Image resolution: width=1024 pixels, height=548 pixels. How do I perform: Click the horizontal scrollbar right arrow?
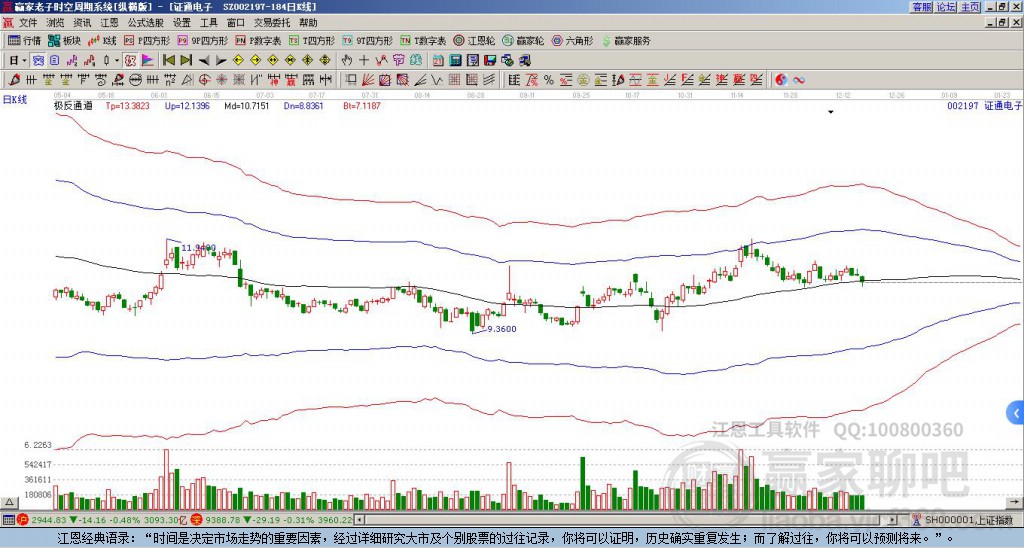(x=893, y=520)
